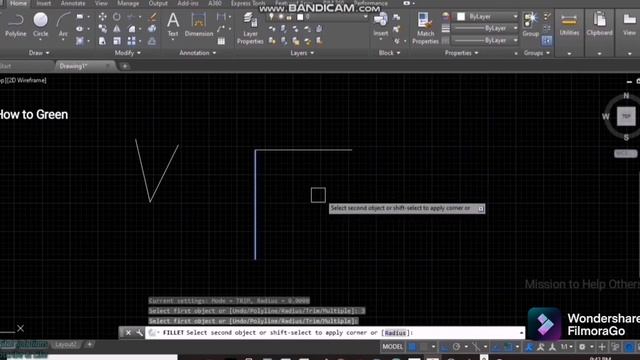Click the Match Properties tool

tap(425, 28)
